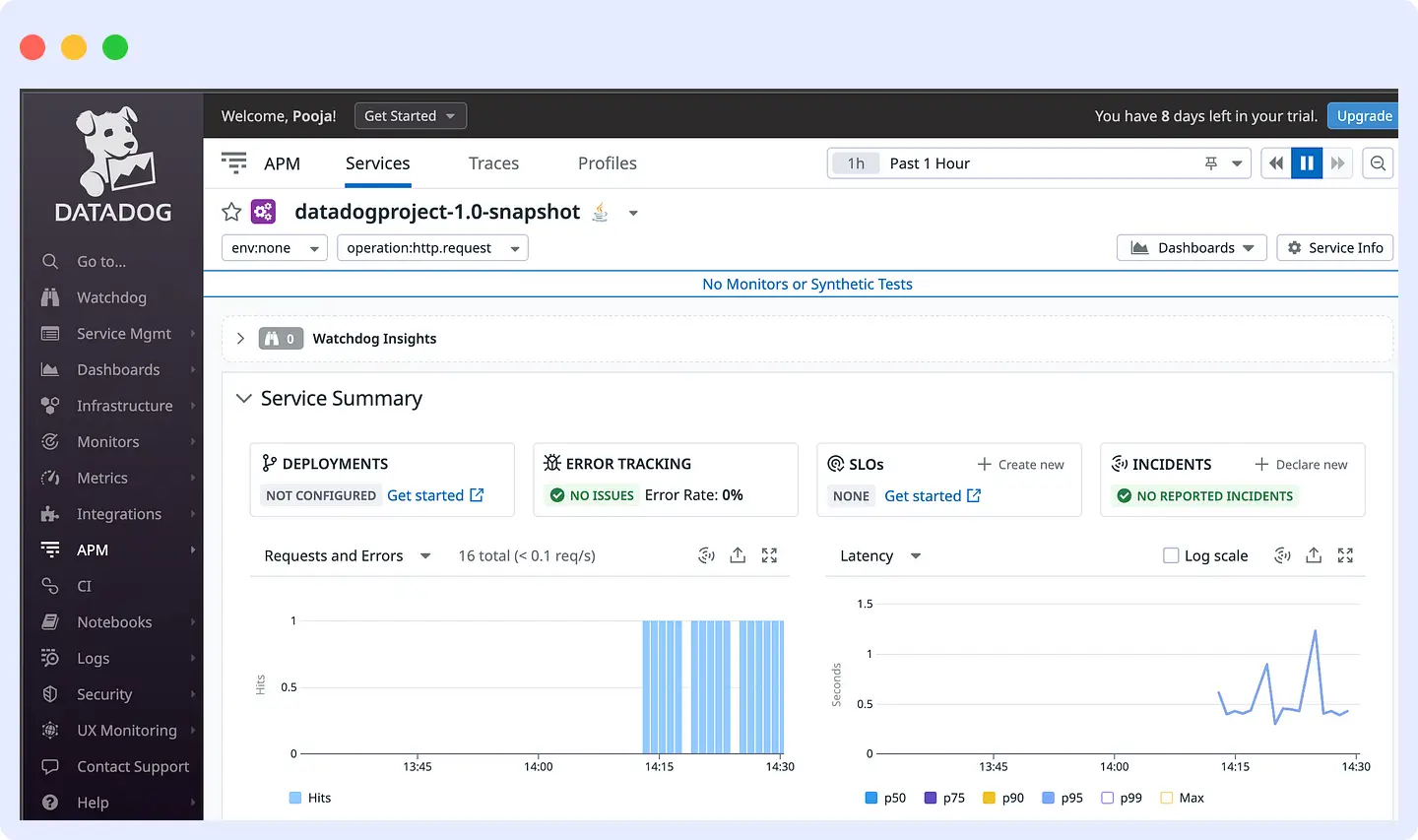Toggle the p50 series in Latency legend
The image size is (1418, 840).
click(x=885, y=798)
